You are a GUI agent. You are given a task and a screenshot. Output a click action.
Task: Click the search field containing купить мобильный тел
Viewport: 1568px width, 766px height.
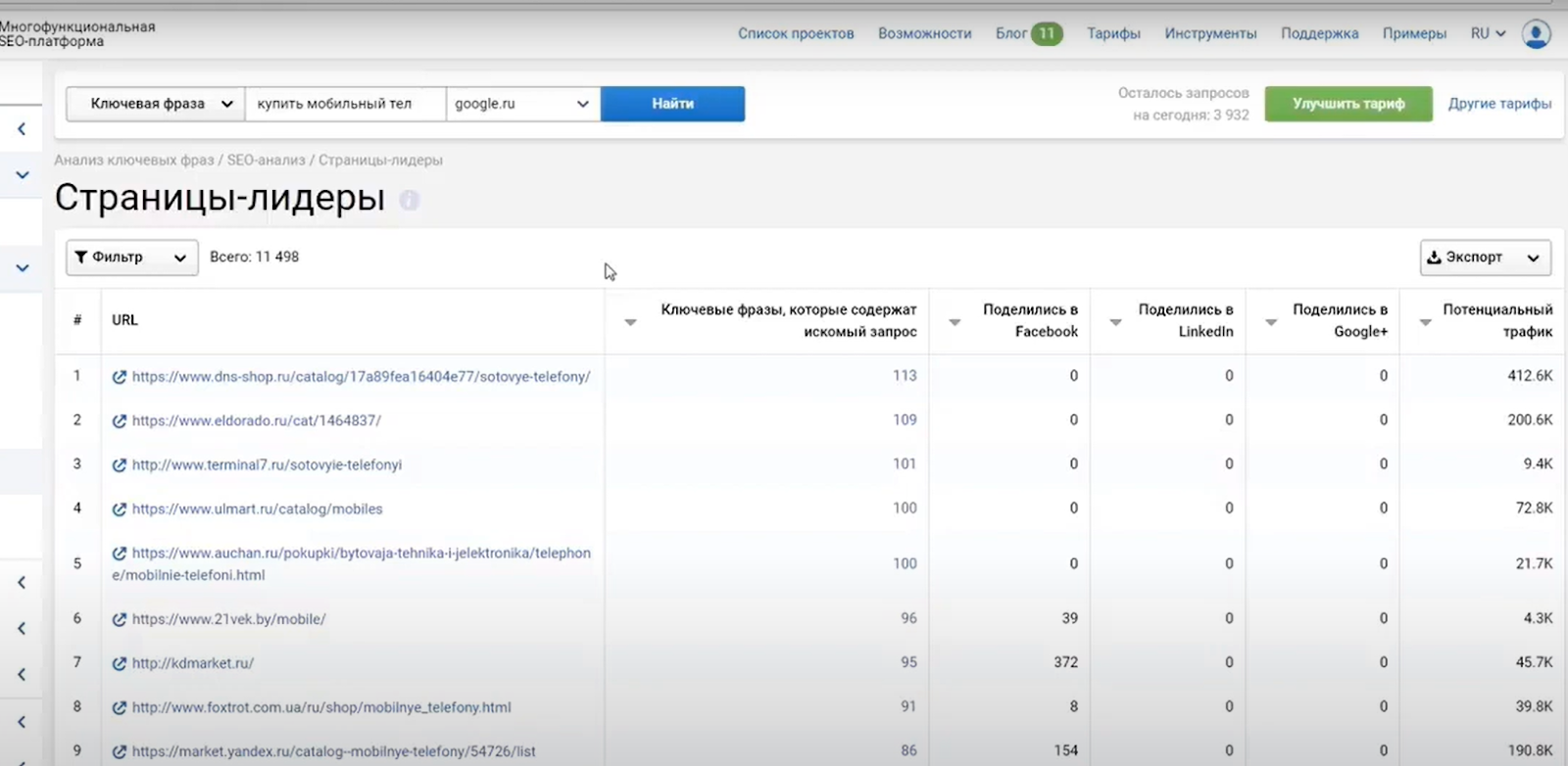(x=346, y=104)
